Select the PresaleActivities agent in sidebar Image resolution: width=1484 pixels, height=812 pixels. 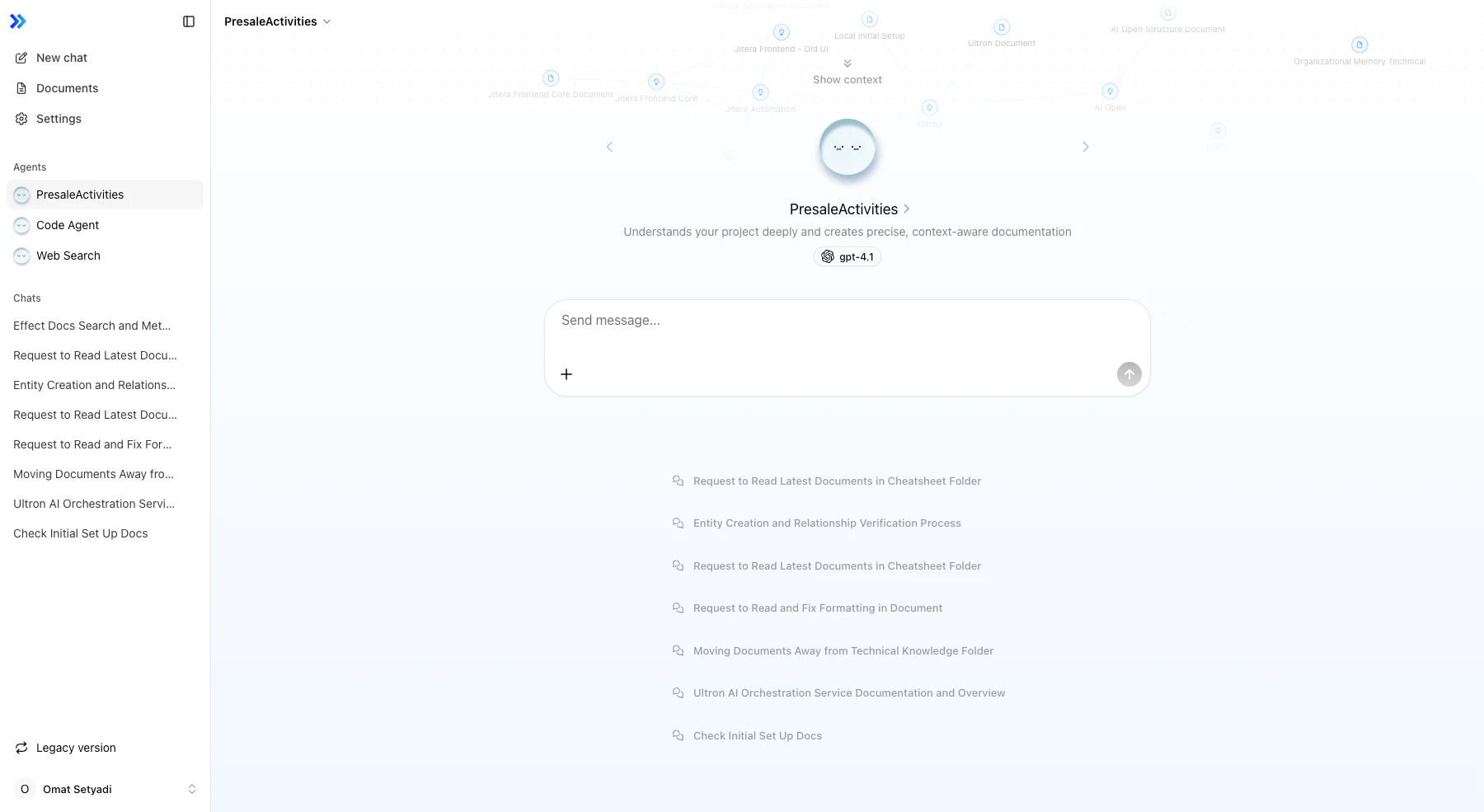[x=105, y=195]
